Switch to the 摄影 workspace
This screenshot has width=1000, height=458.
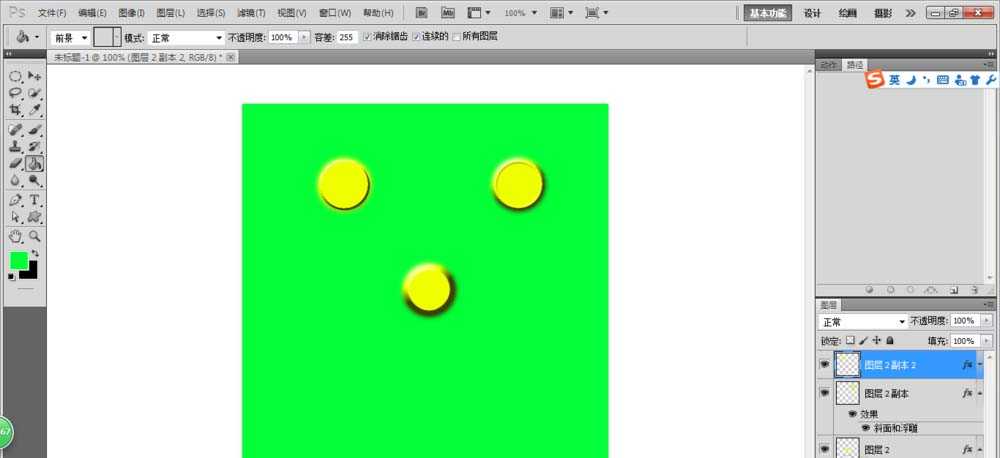882,13
